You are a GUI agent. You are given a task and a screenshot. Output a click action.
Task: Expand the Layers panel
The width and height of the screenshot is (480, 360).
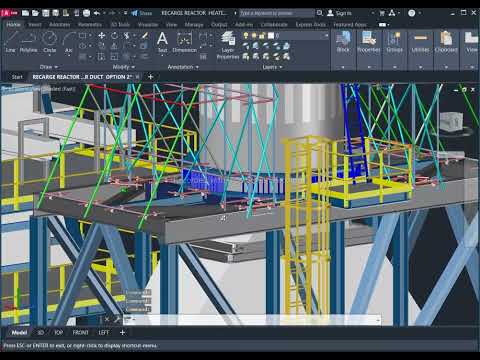272,67
